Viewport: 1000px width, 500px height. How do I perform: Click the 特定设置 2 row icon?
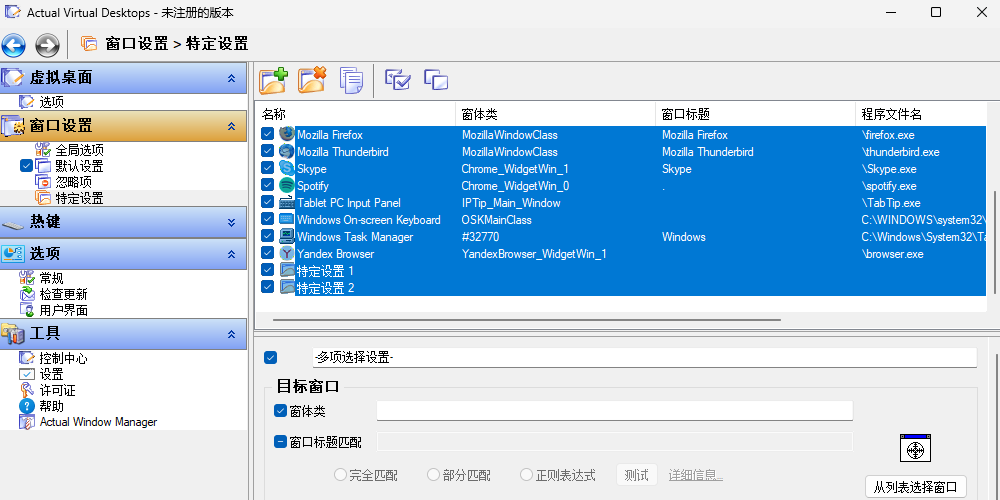tap(286, 287)
